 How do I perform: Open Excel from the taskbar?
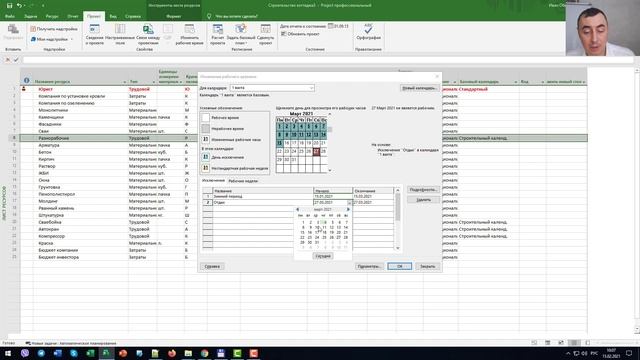[90, 353]
